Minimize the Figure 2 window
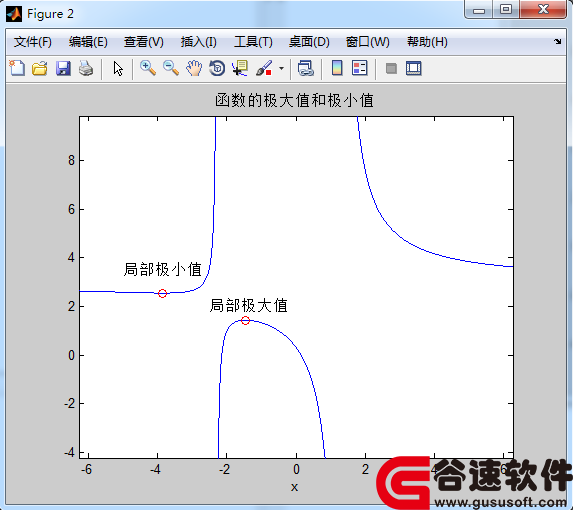573x510 pixels. (479, 9)
